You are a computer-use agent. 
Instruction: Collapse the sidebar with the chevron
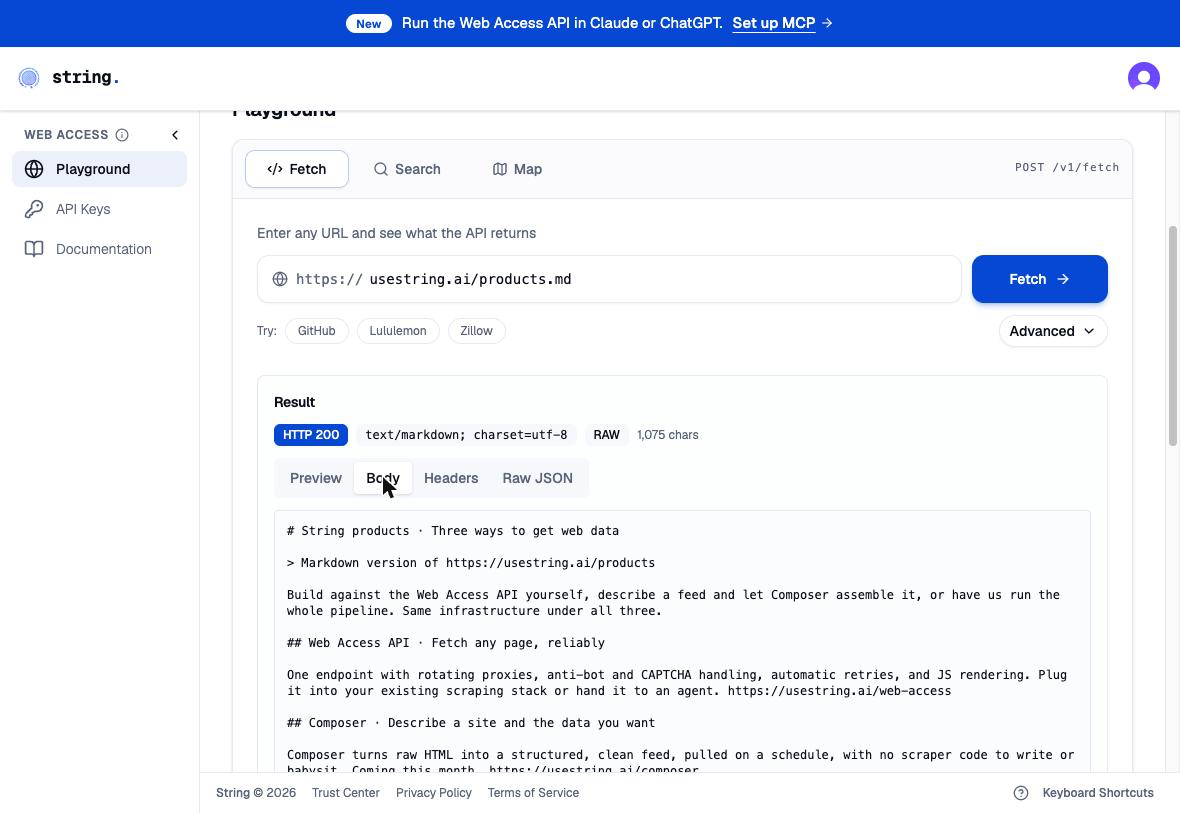[175, 135]
